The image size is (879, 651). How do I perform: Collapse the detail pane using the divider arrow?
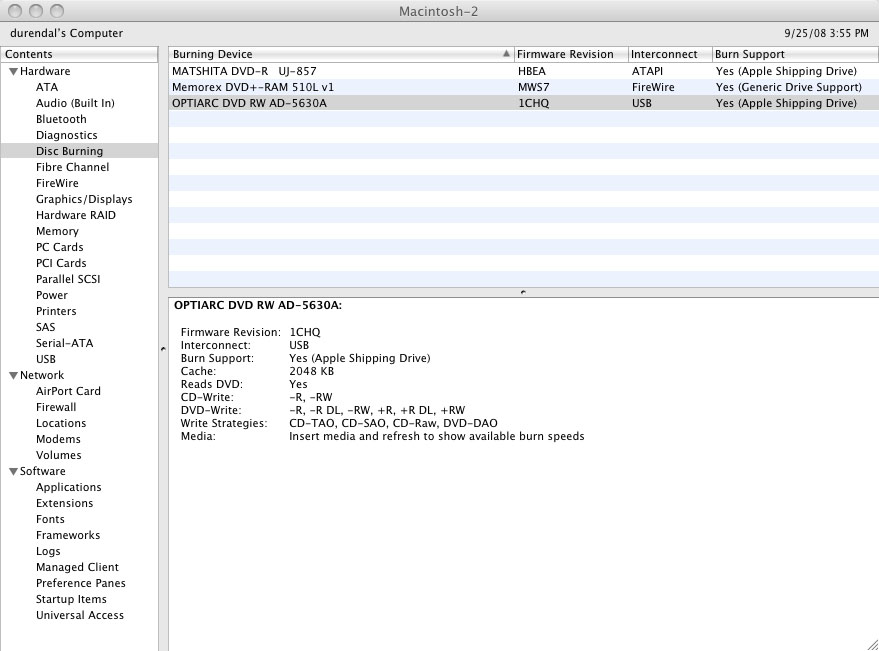[x=522, y=290]
